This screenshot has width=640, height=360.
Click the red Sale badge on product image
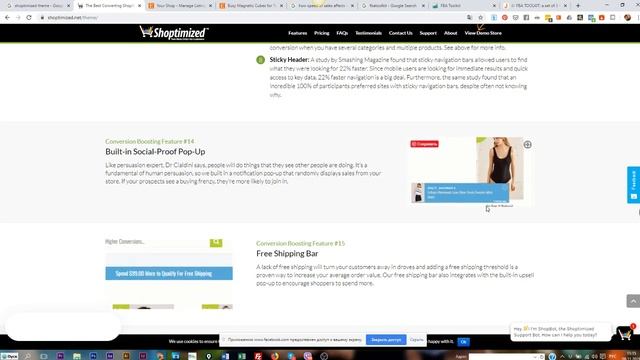click(x=424, y=144)
